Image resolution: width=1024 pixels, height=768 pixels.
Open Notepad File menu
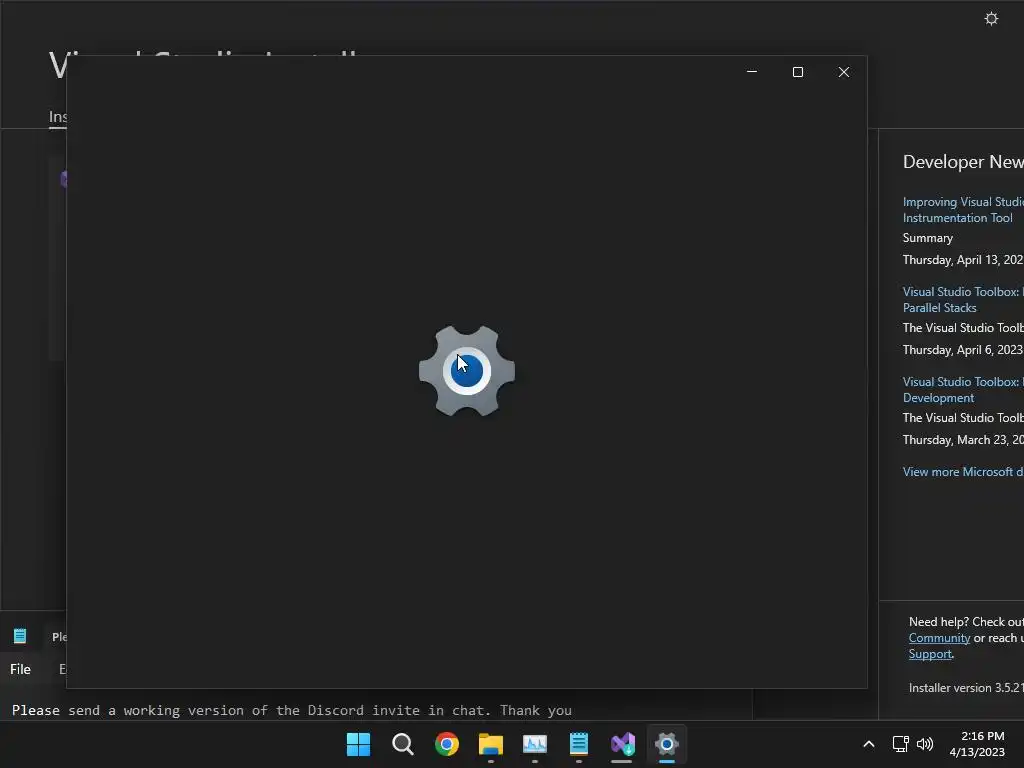pos(20,669)
